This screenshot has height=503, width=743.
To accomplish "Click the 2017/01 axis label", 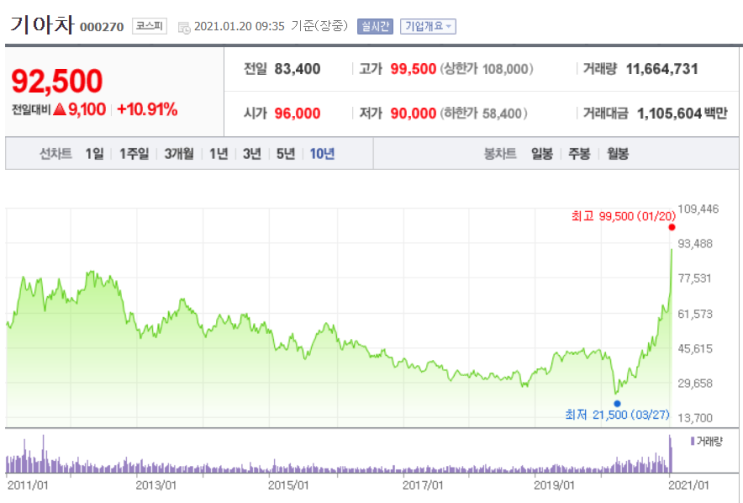I will [x=423, y=485].
